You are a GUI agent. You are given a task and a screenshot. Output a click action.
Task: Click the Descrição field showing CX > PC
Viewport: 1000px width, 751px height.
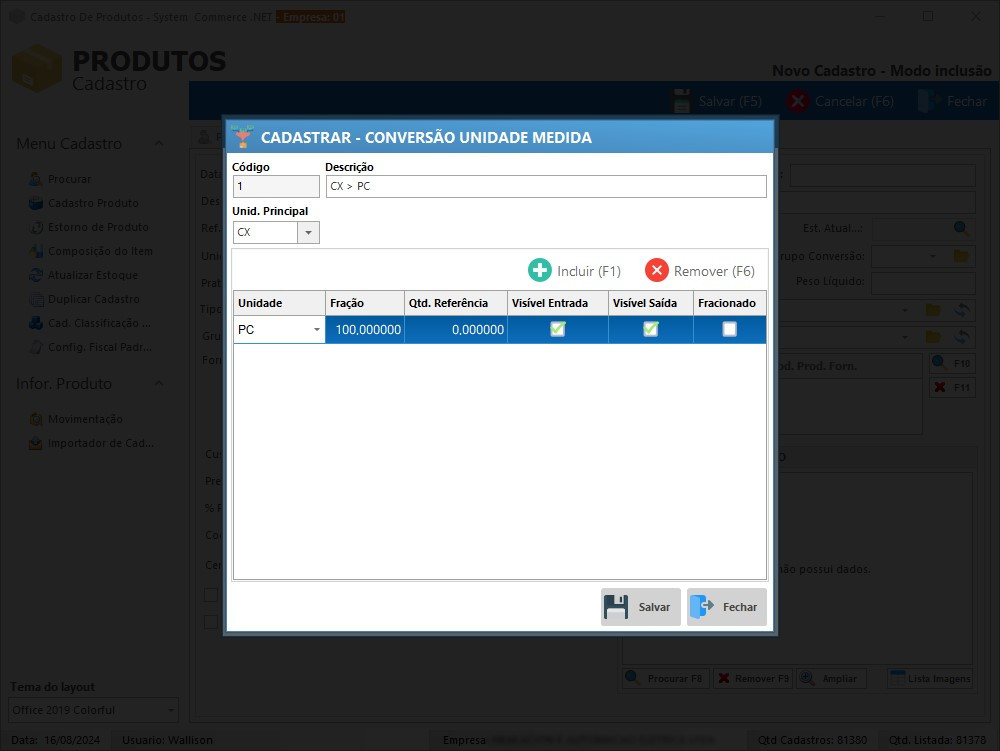(545, 186)
